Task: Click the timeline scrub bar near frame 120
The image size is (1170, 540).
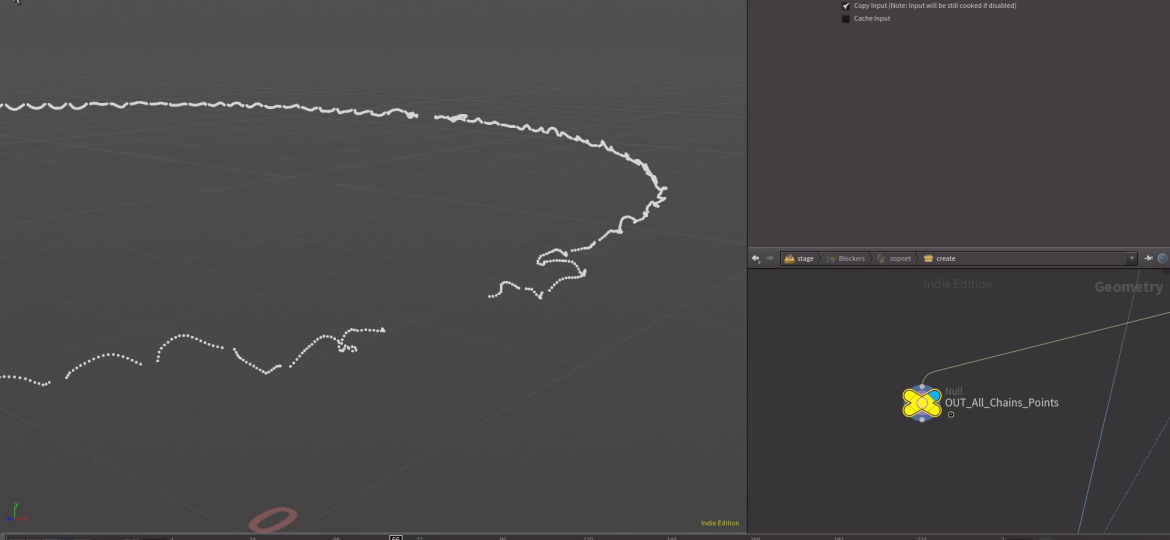Action: pos(588,537)
